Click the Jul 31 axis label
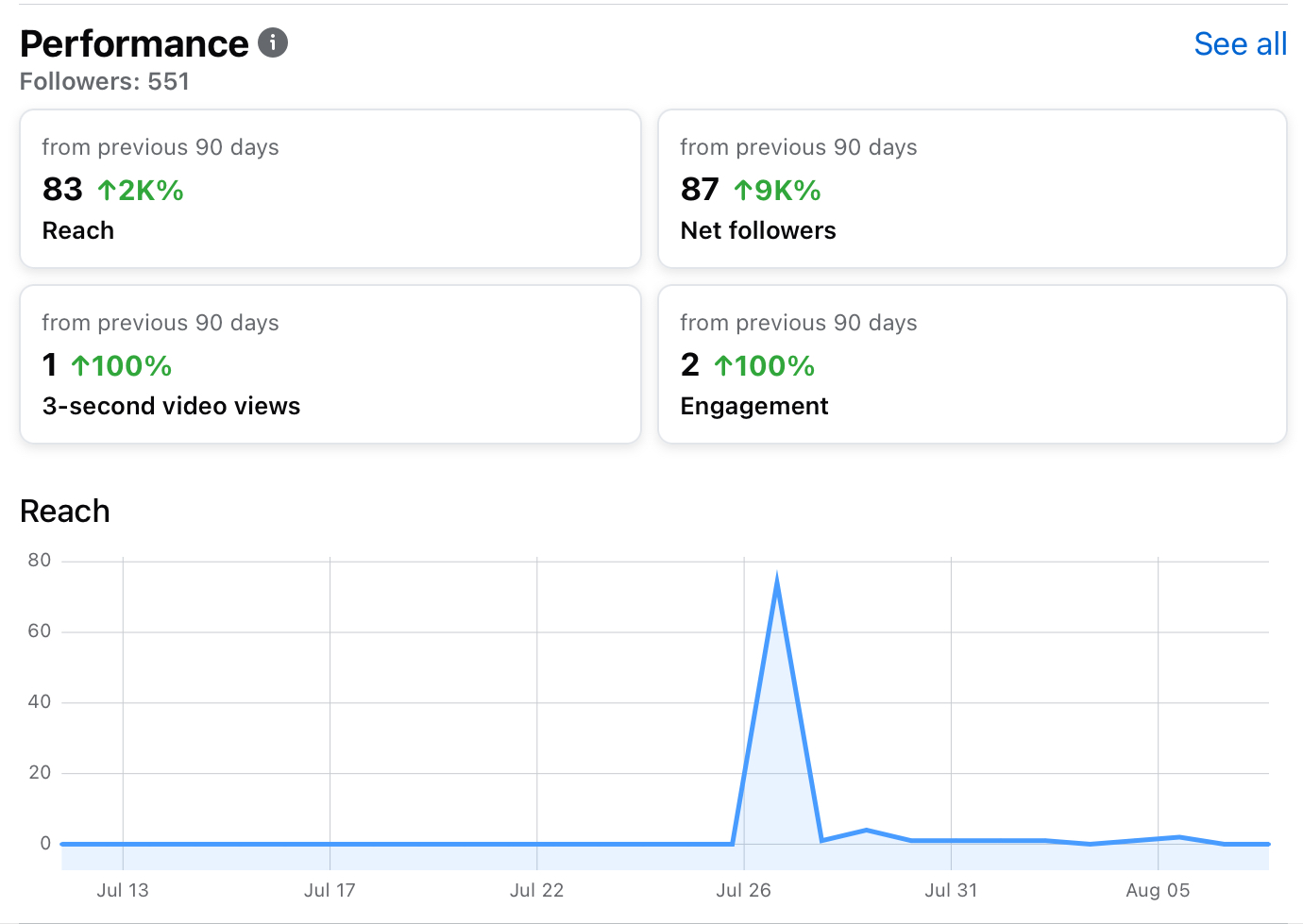The image size is (1303, 924). tap(951, 890)
